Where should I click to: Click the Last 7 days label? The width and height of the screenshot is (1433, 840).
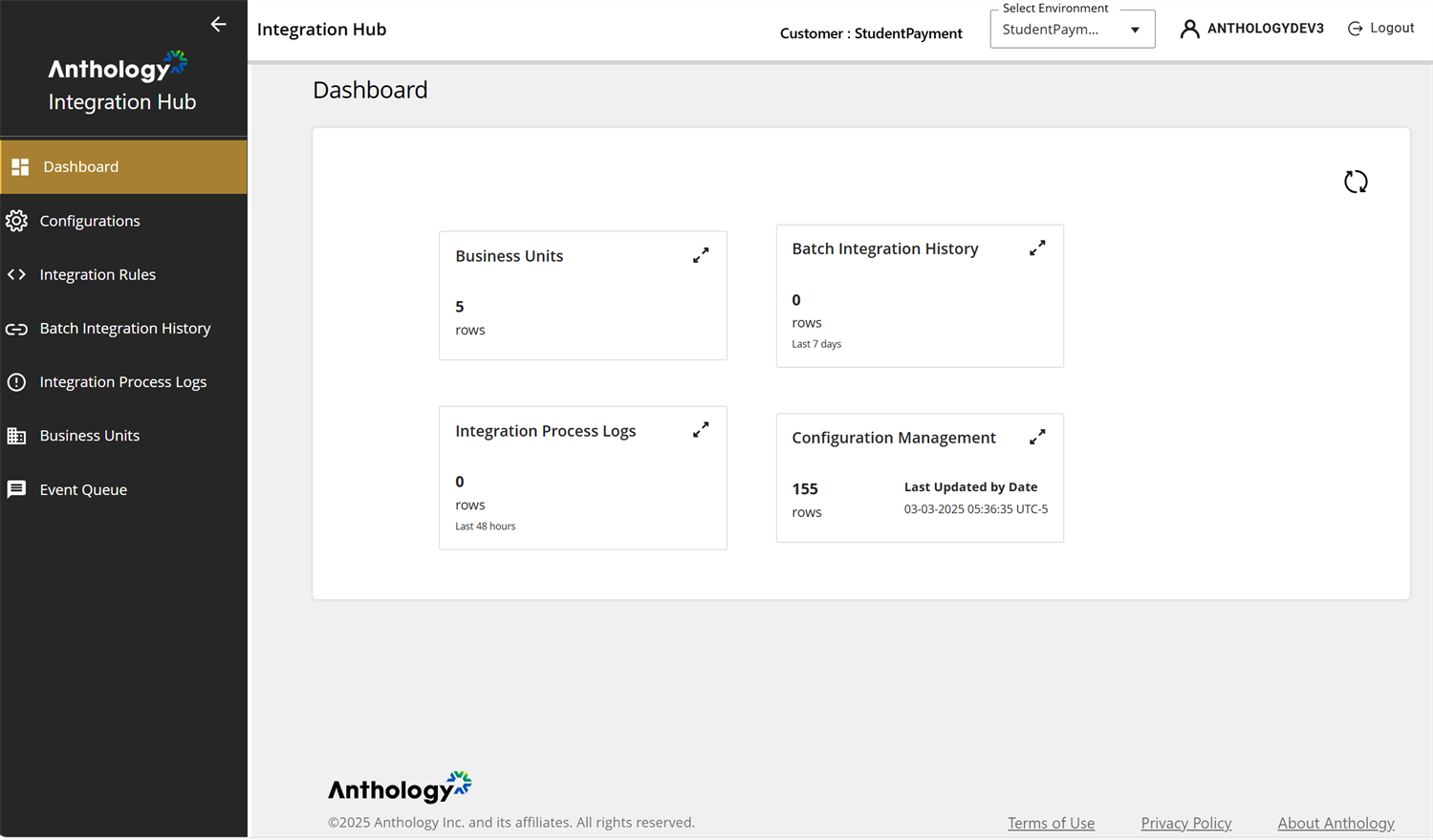(x=816, y=344)
